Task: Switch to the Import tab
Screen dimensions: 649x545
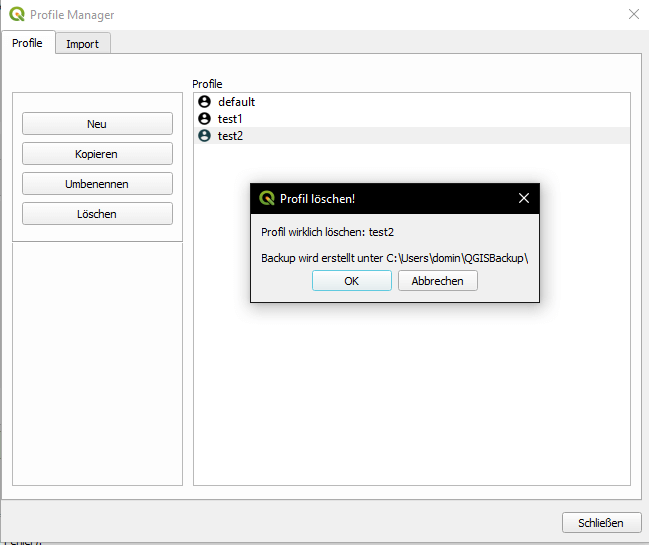Action: tap(82, 44)
